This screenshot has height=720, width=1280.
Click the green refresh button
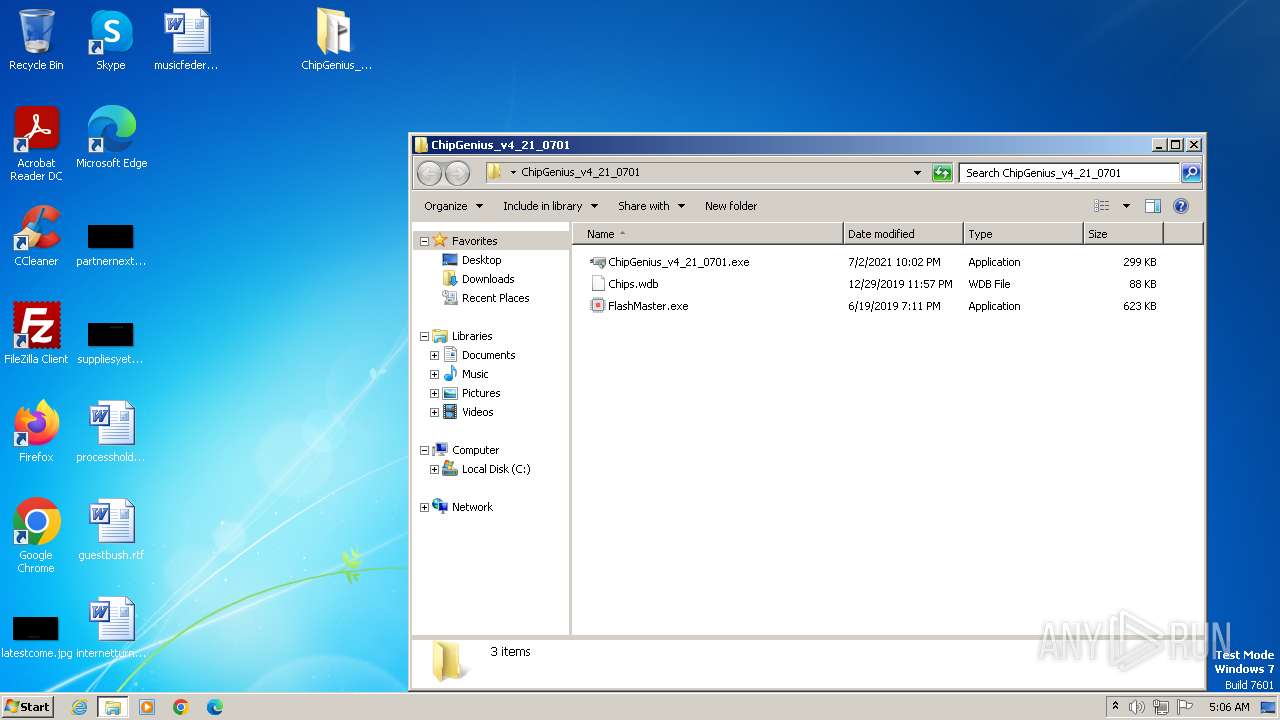941,173
